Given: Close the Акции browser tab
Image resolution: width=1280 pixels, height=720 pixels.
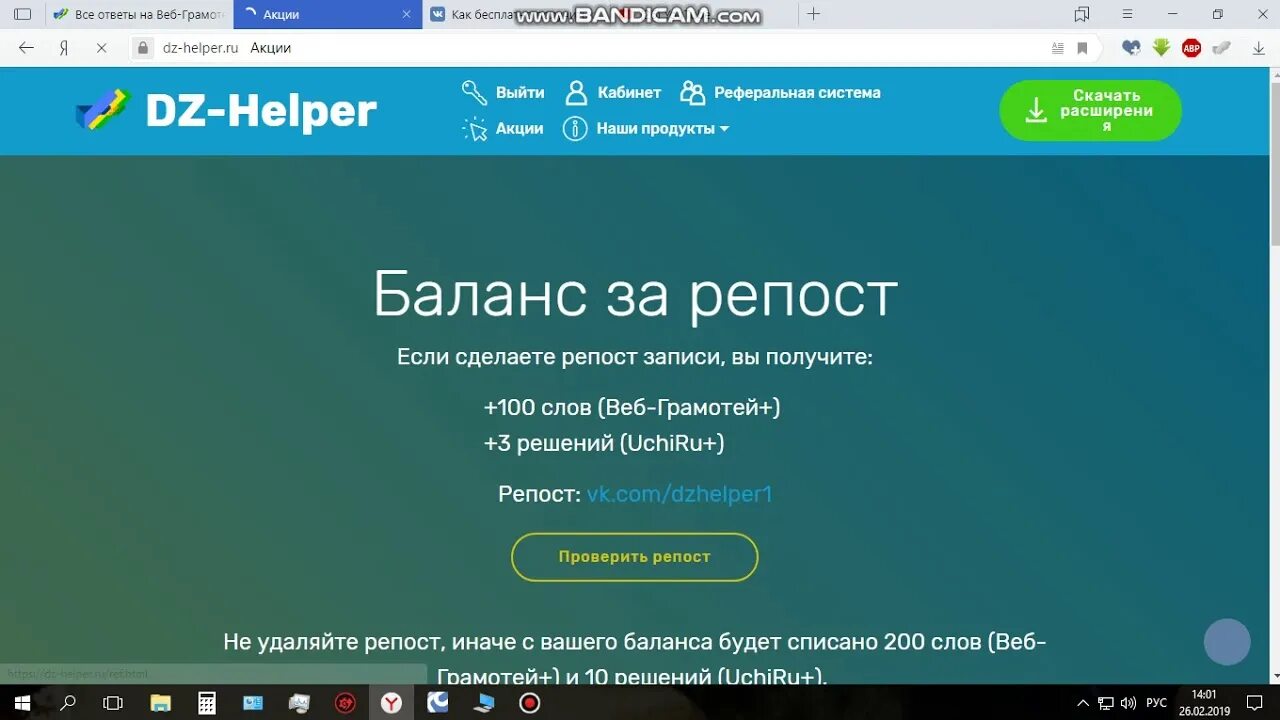Looking at the screenshot, I should click(x=405, y=15).
